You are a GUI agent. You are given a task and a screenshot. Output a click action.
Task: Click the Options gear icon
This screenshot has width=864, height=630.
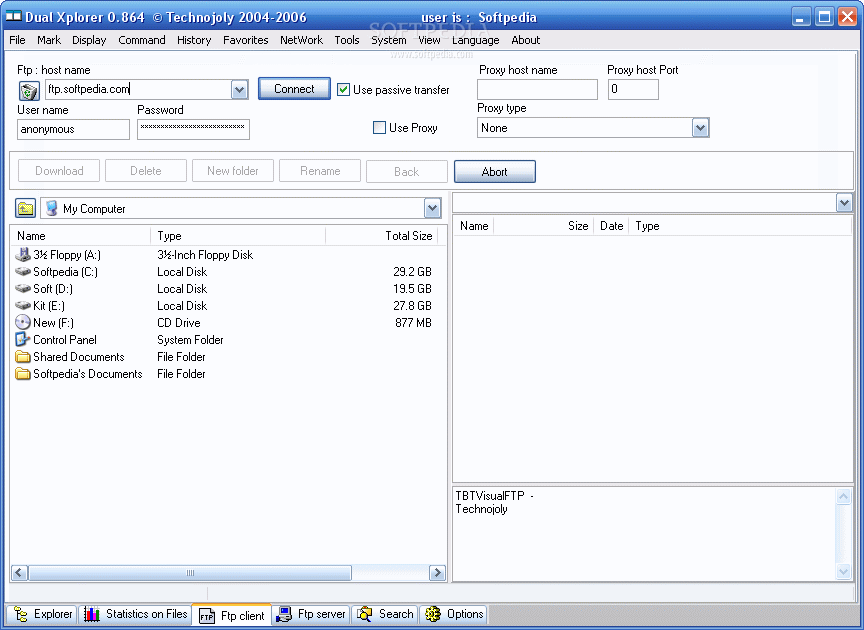[433, 614]
